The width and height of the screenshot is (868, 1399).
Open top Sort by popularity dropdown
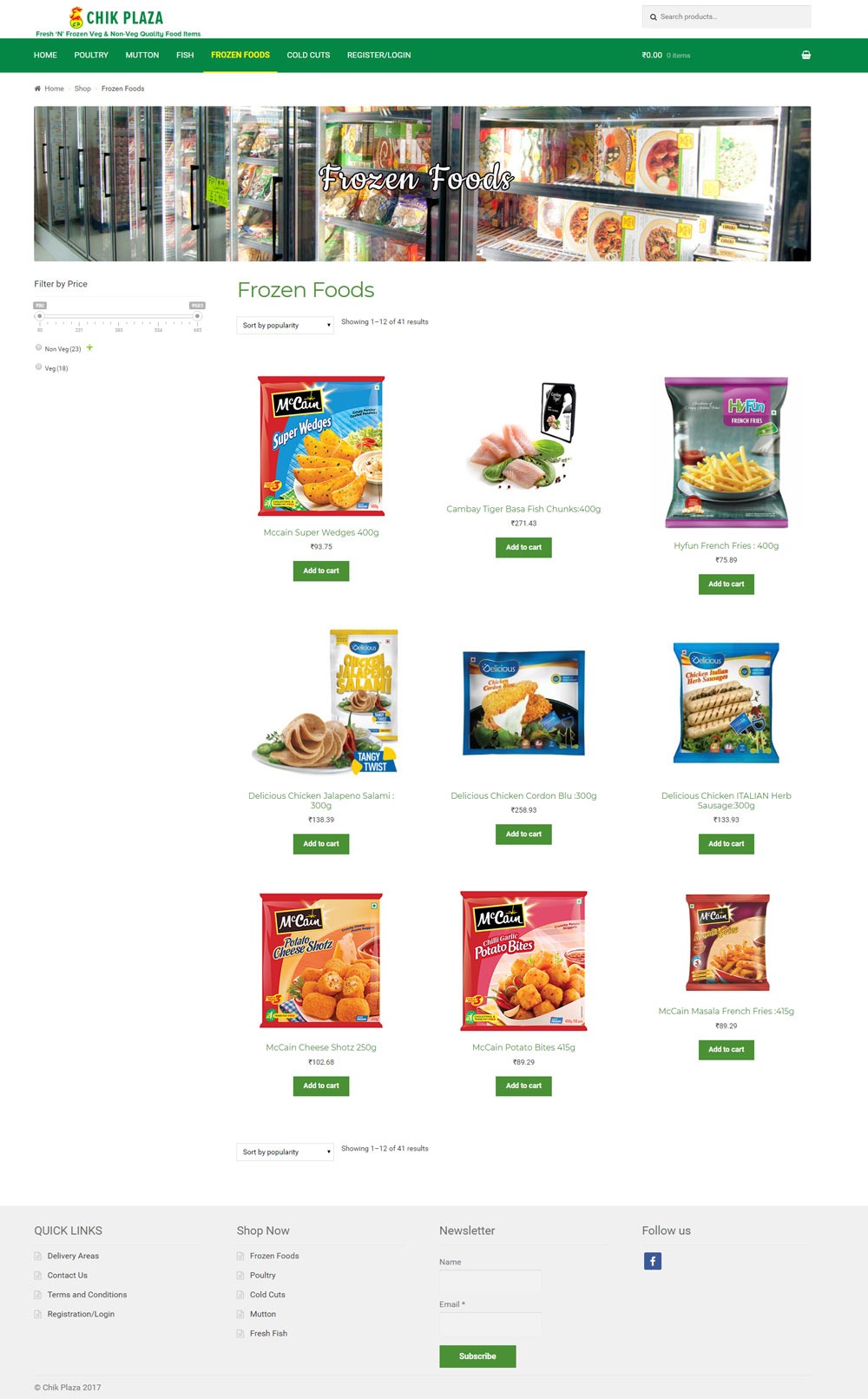coord(285,325)
